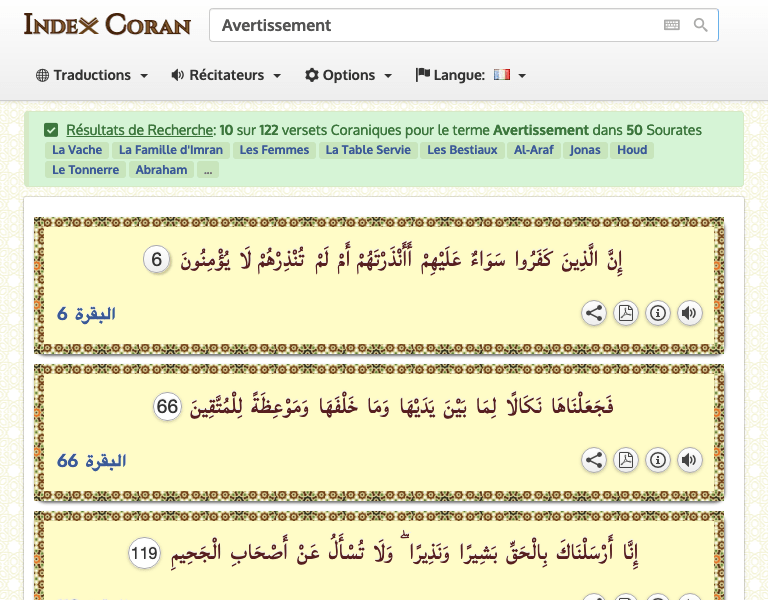
Task: Show more sourates with the ellipsis tag
Action: pyautogui.click(x=207, y=170)
